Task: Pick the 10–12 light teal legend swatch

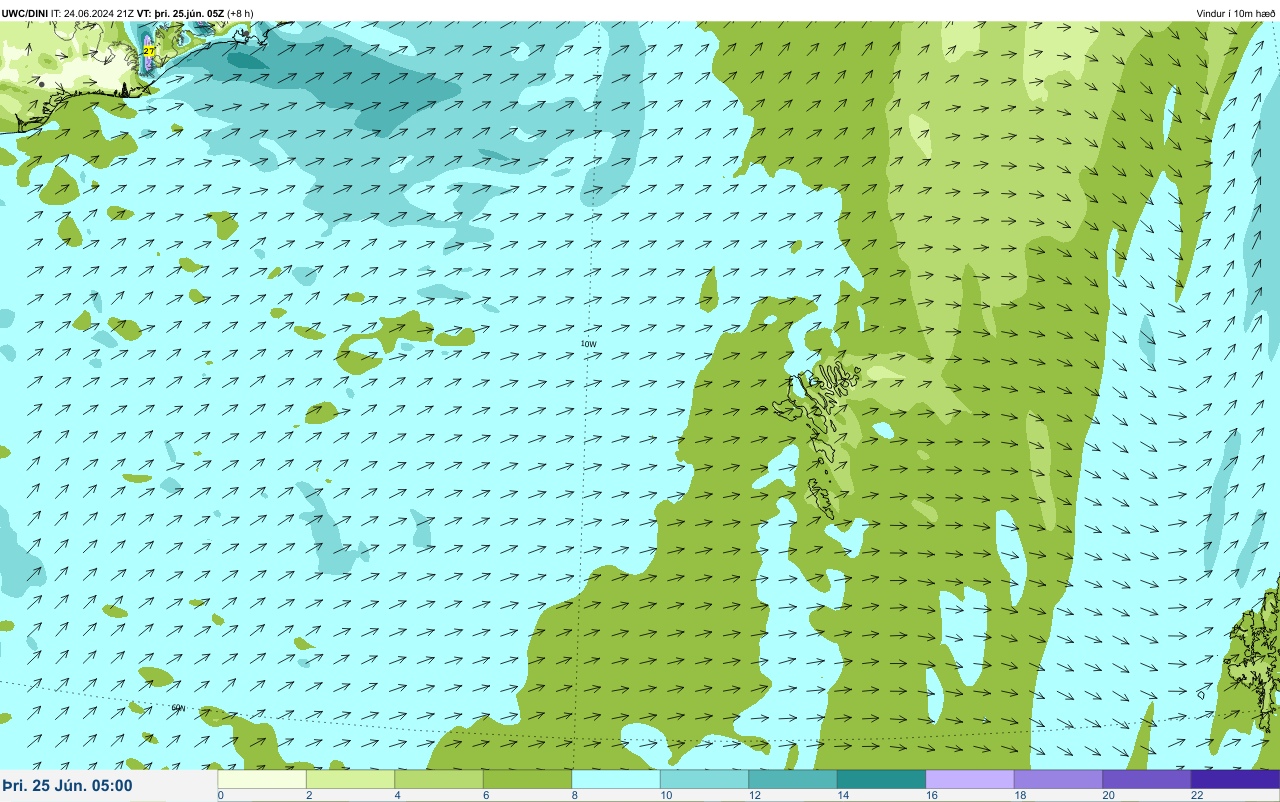Action: (x=704, y=779)
